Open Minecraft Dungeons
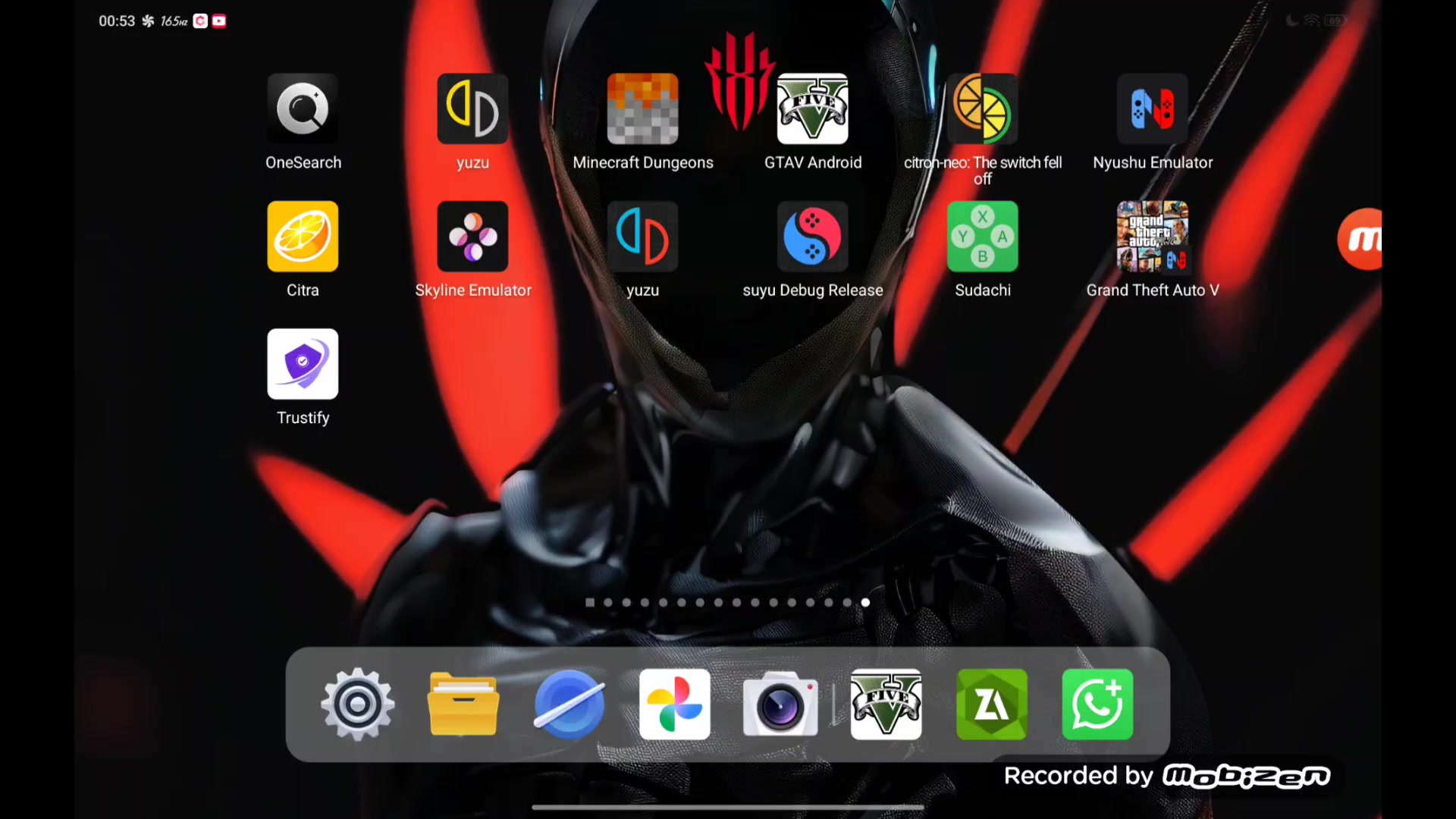 [642, 109]
